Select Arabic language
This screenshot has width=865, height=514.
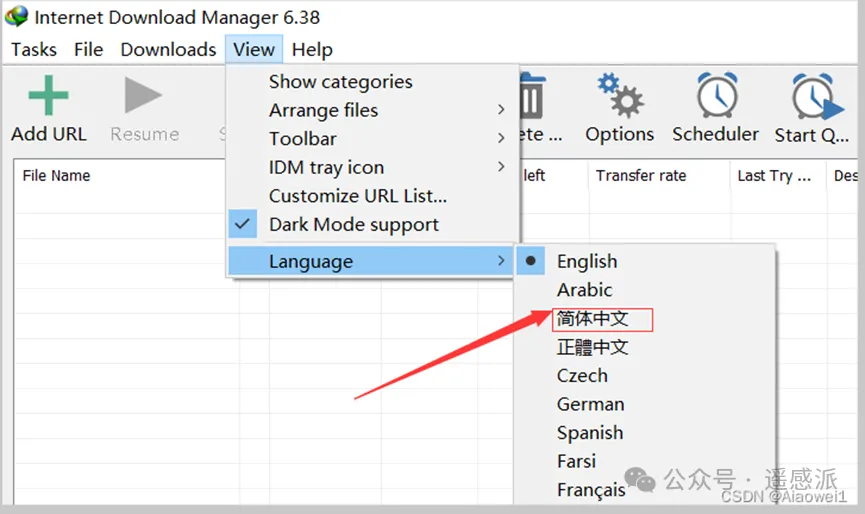click(585, 290)
